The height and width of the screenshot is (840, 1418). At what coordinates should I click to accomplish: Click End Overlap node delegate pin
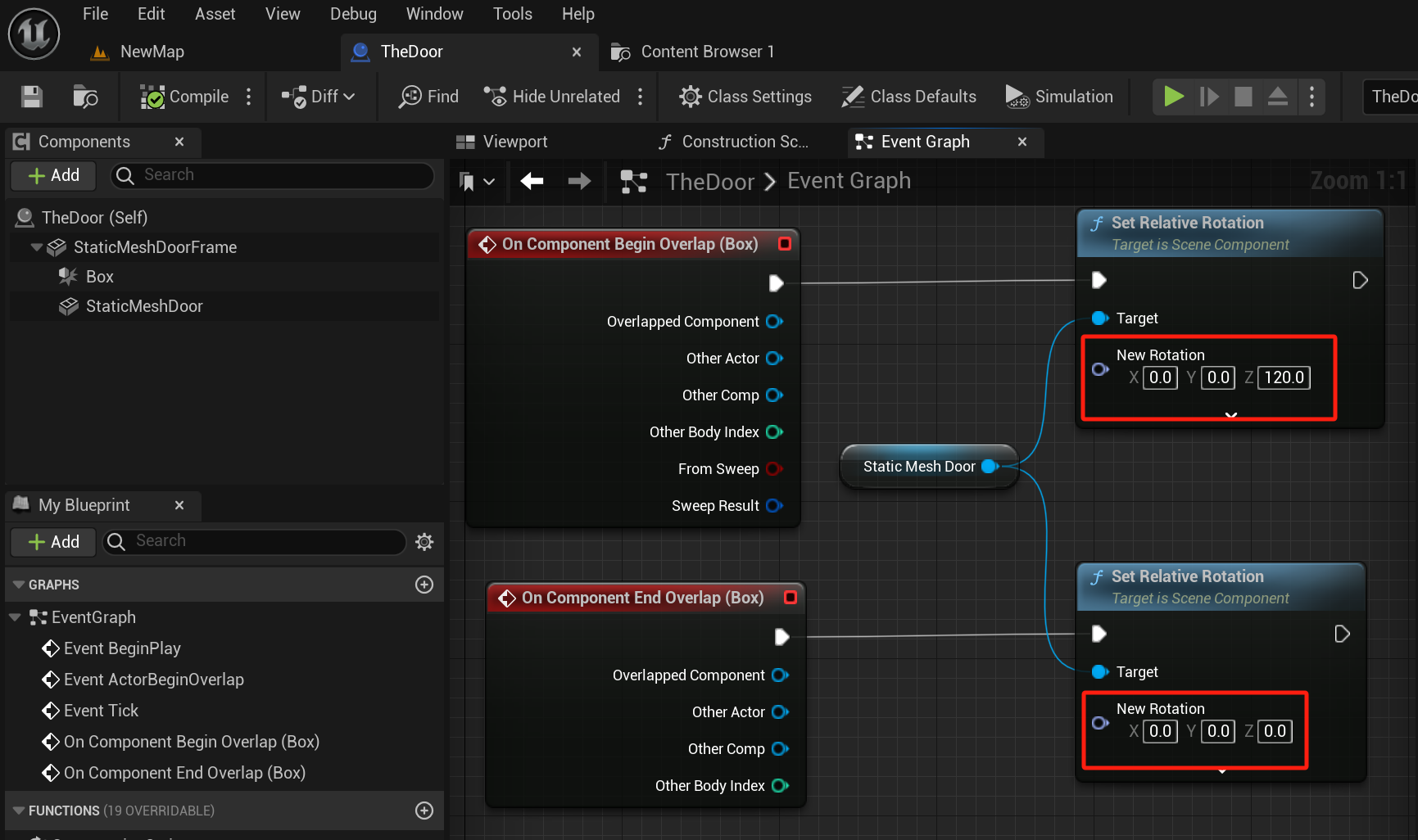(791, 598)
